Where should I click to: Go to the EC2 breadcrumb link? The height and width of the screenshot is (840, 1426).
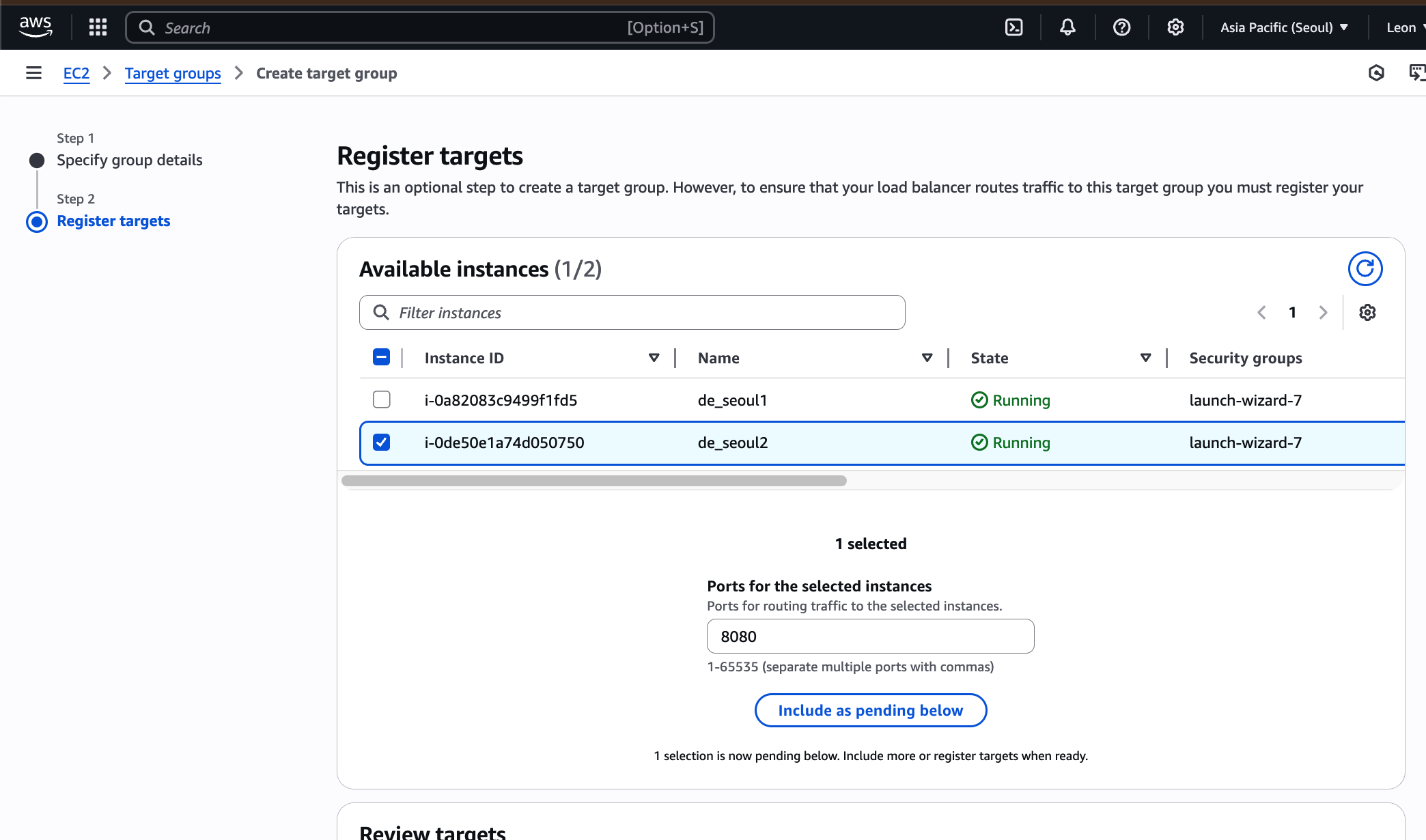tap(76, 73)
